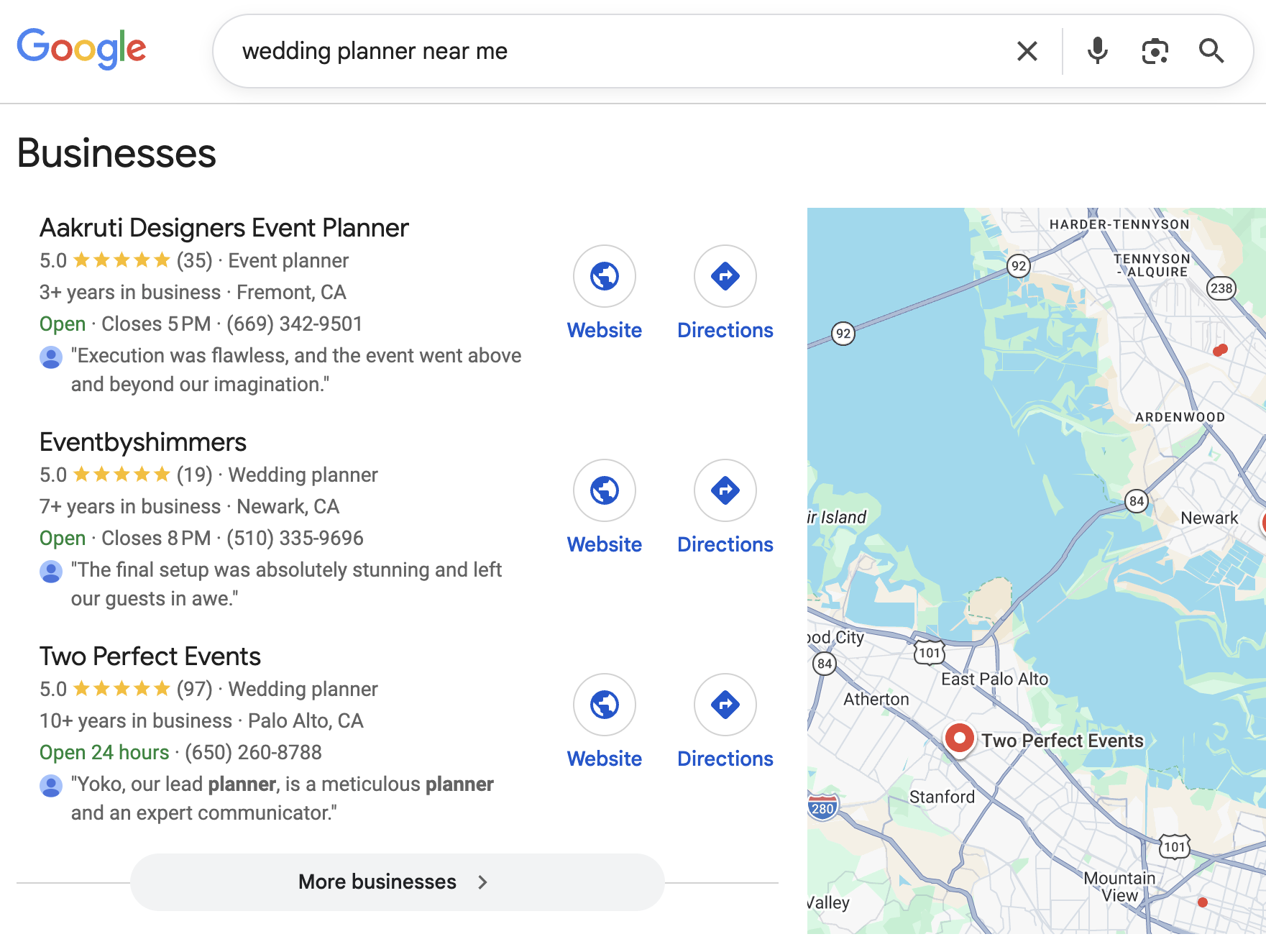This screenshot has height=952, width=1266.
Task: Open Eventbyshimmers website using globe icon
Action: coord(604,490)
